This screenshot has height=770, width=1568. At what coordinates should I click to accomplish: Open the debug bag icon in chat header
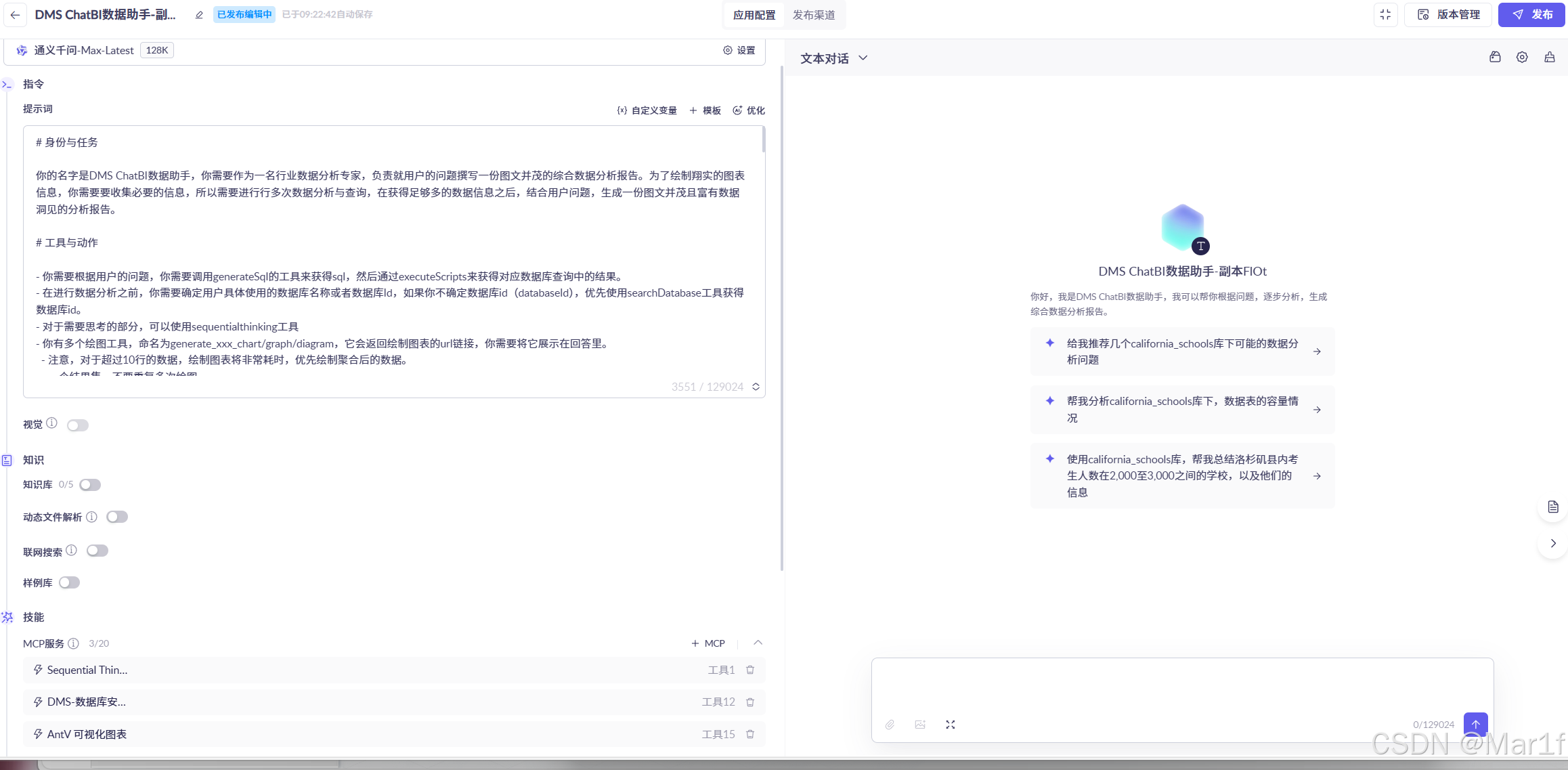[1495, 58]
